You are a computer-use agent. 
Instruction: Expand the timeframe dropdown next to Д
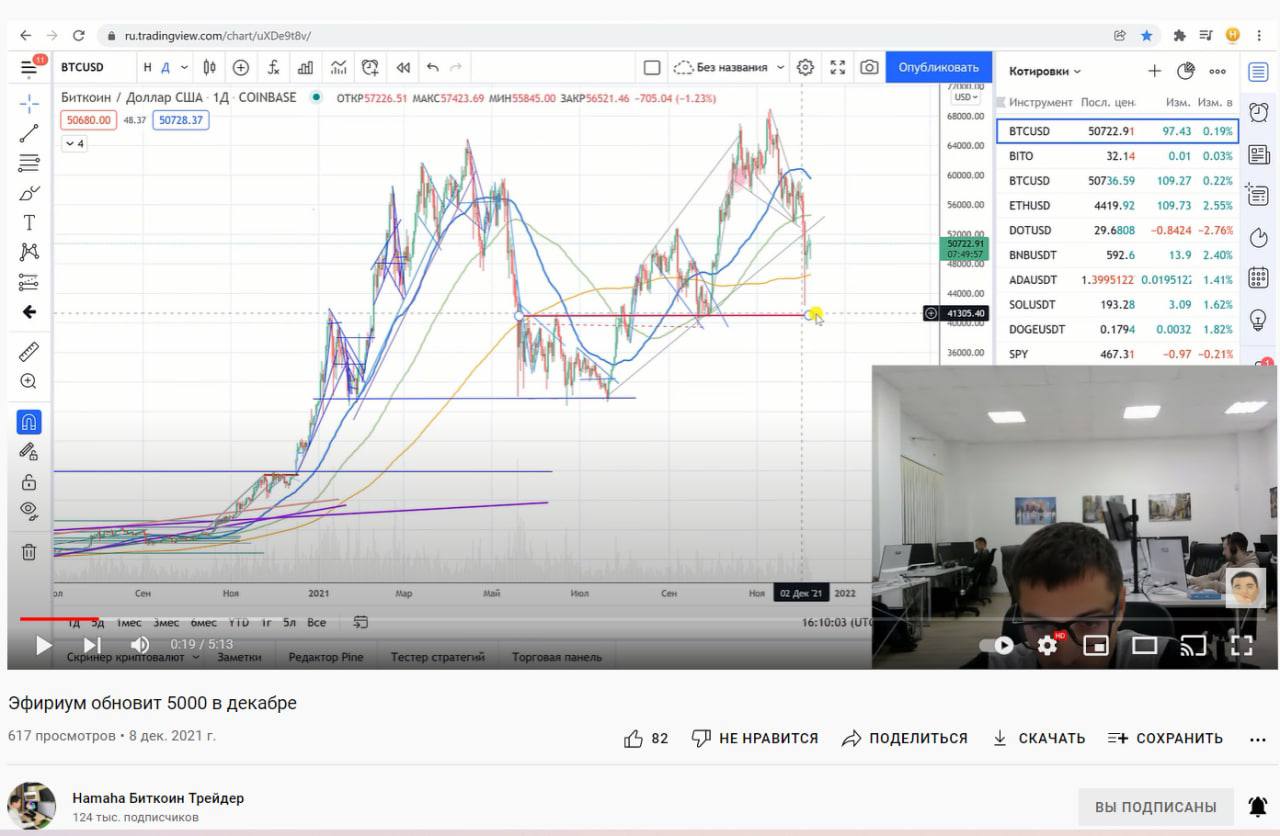(x=185, y=68)
